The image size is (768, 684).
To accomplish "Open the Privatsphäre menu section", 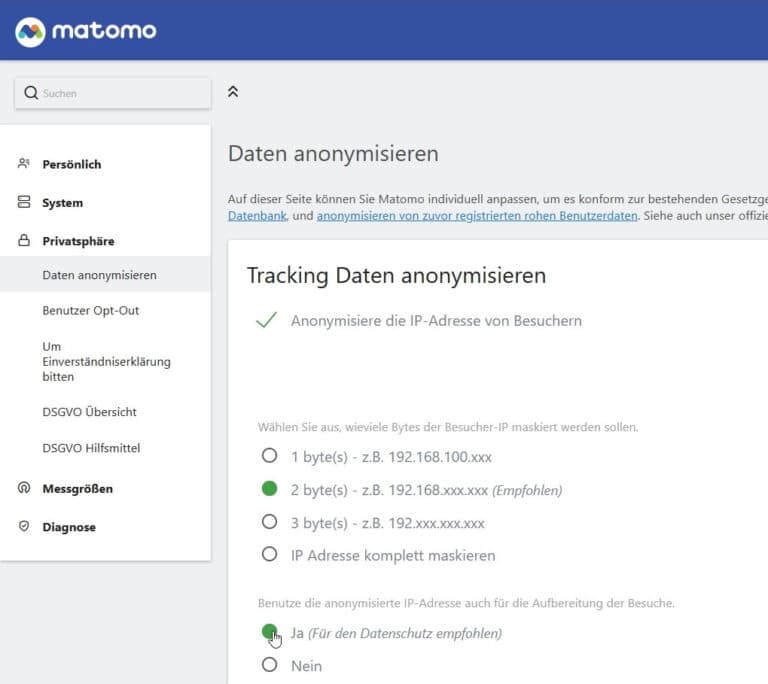I will pos(78,241).
